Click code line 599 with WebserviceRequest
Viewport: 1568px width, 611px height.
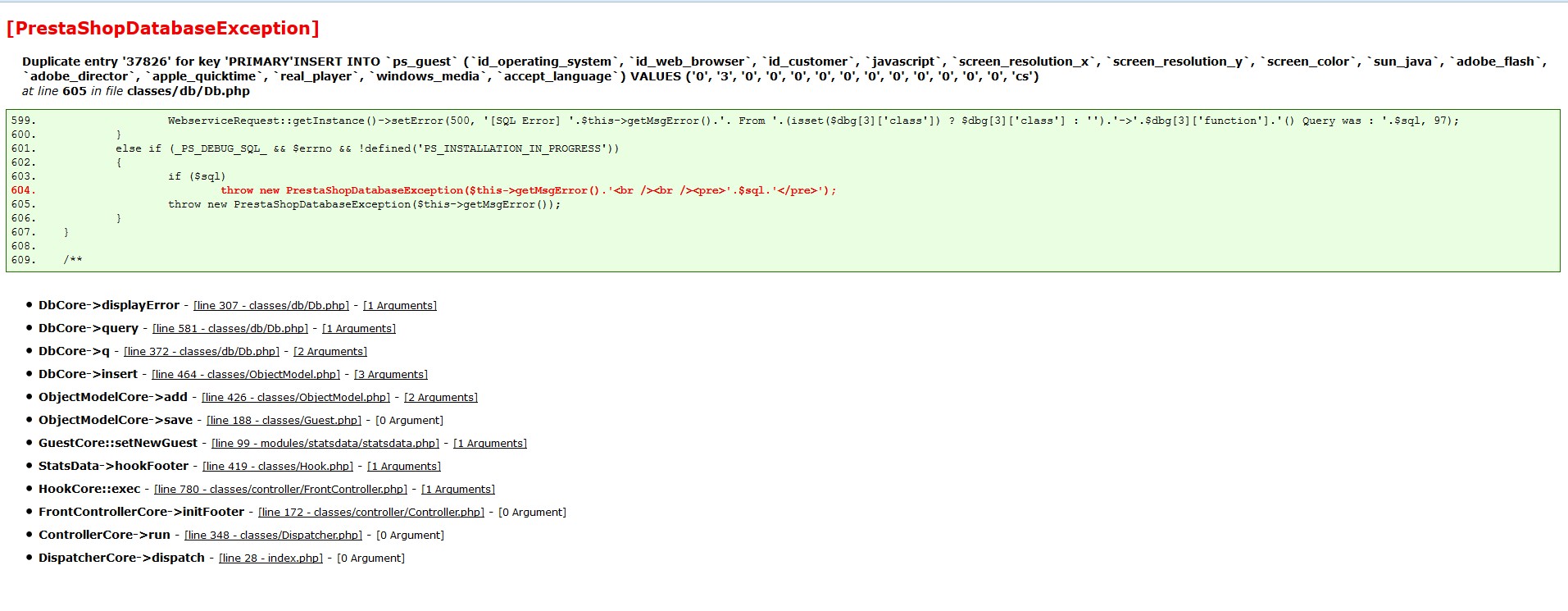[x=813, y=121]
